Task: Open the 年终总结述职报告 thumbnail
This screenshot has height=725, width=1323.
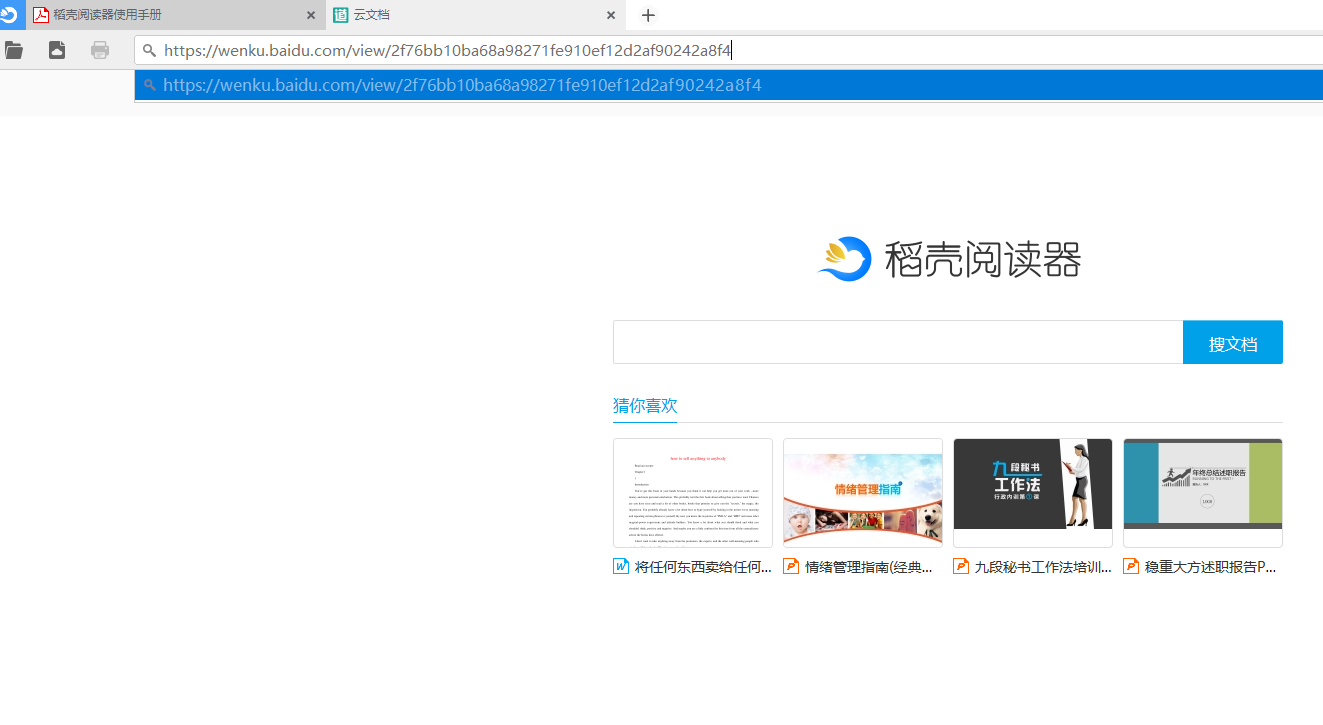Action: tap(1203, 493)
